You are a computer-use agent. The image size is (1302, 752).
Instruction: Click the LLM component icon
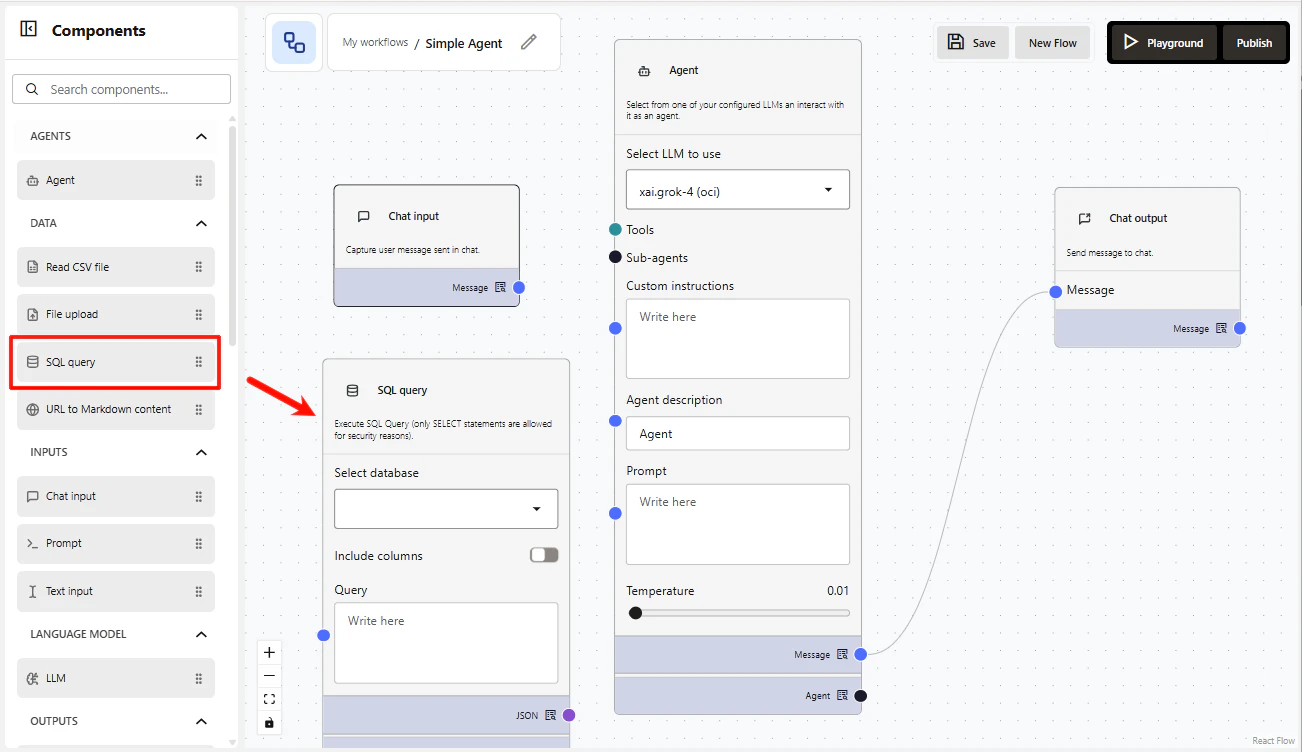(x=33, y=678)
